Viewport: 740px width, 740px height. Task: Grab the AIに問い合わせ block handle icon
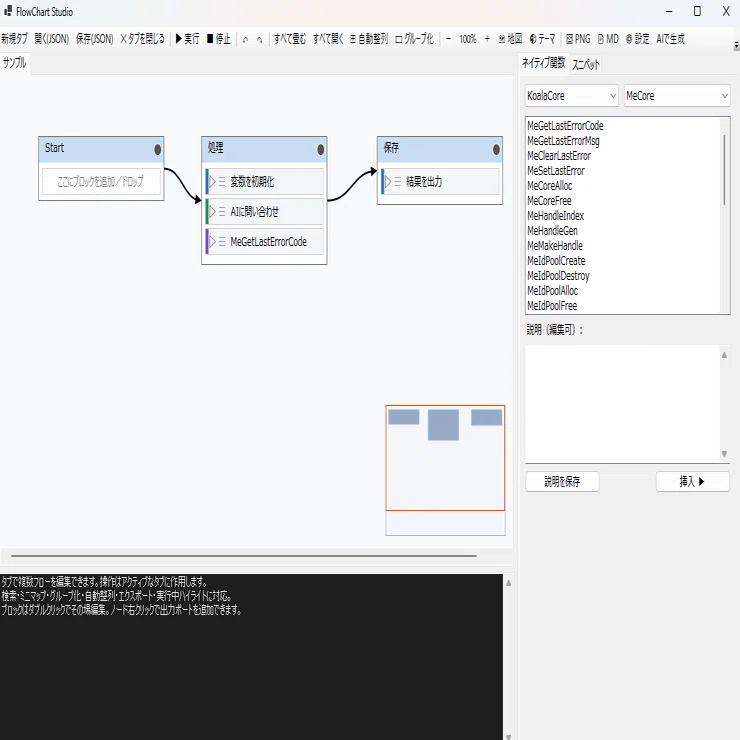point(222,211)
